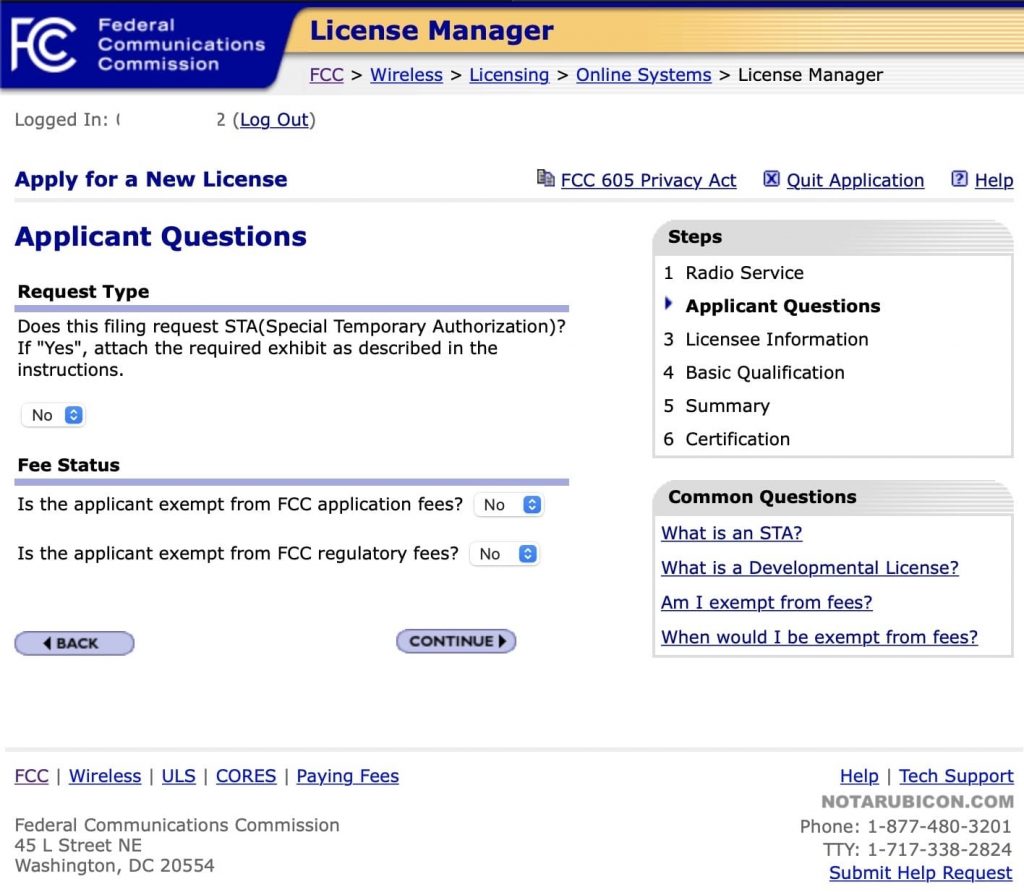
Task: Select the Applicant Questions step
Action: (782, 306)
